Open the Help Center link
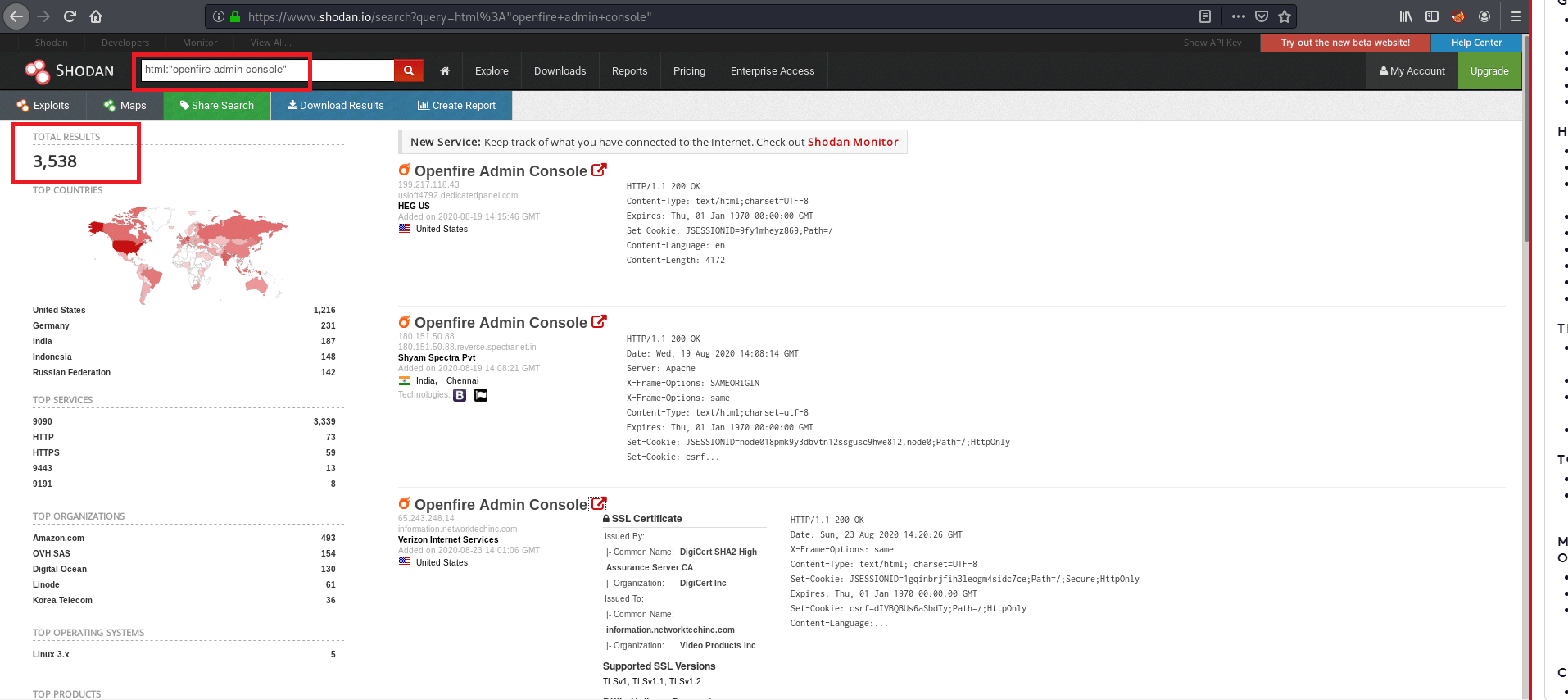Screen dimensions: 1568x700 1476,43
